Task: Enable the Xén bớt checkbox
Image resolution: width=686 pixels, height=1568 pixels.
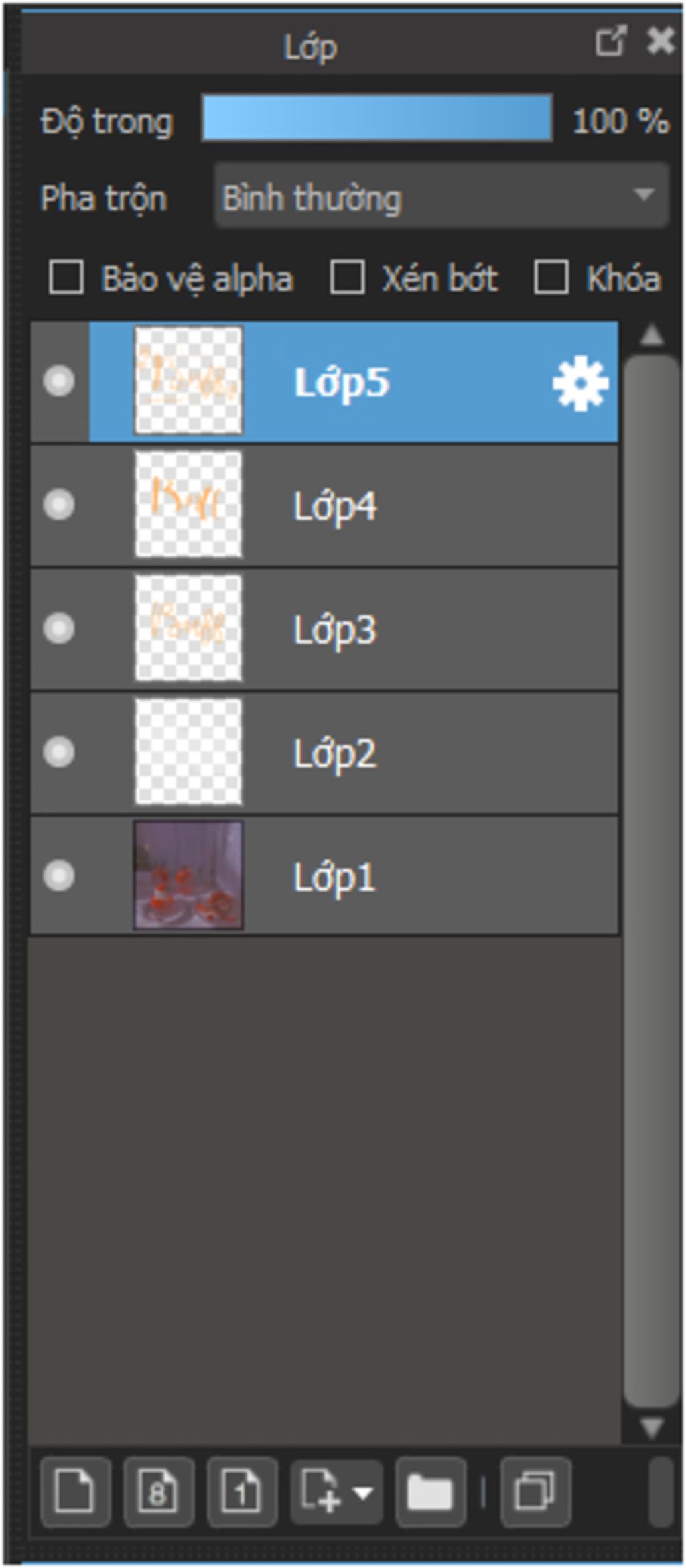Action: [x=347, y=278]
